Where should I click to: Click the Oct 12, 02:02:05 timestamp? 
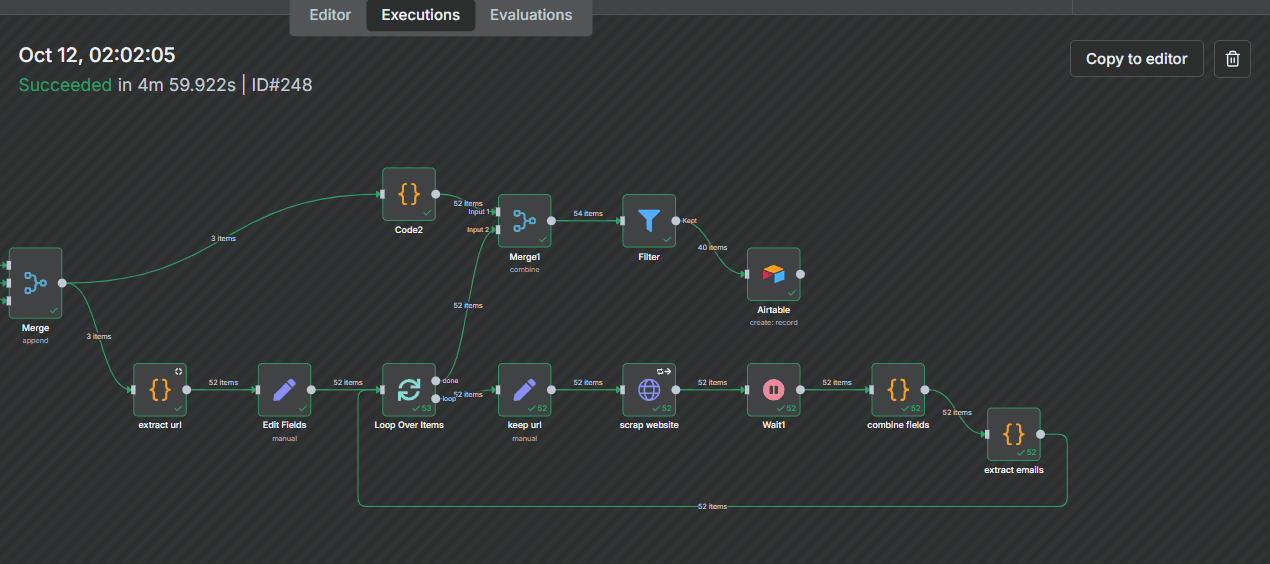pyautogui.click(x=97, y=55)
